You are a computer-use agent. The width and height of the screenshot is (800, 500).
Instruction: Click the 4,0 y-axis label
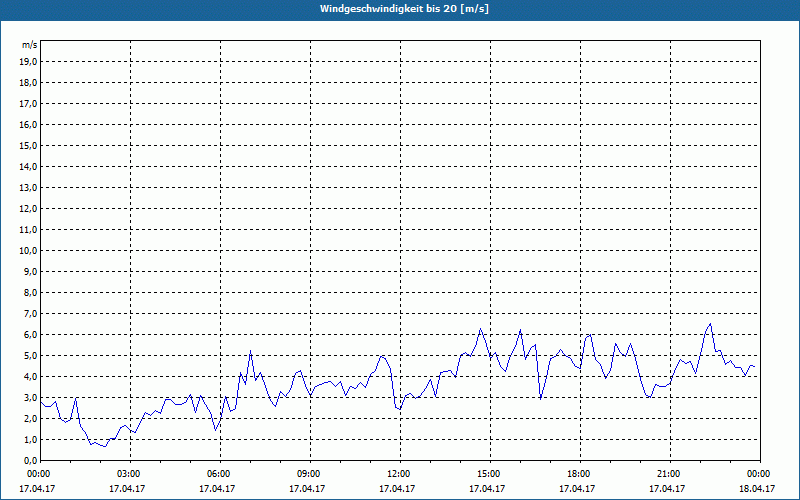[31, 377]
